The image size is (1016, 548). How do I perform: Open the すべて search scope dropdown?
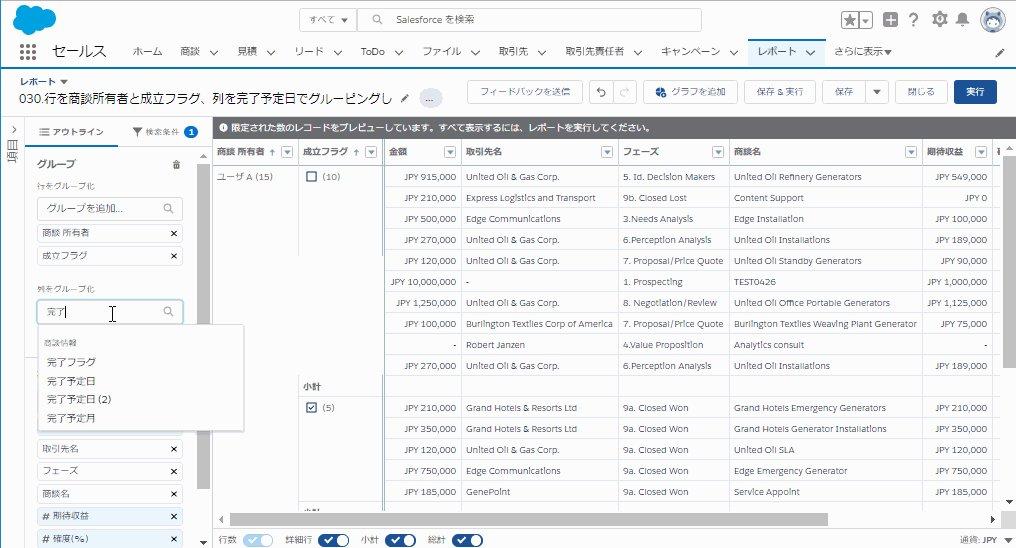[328, 20]
